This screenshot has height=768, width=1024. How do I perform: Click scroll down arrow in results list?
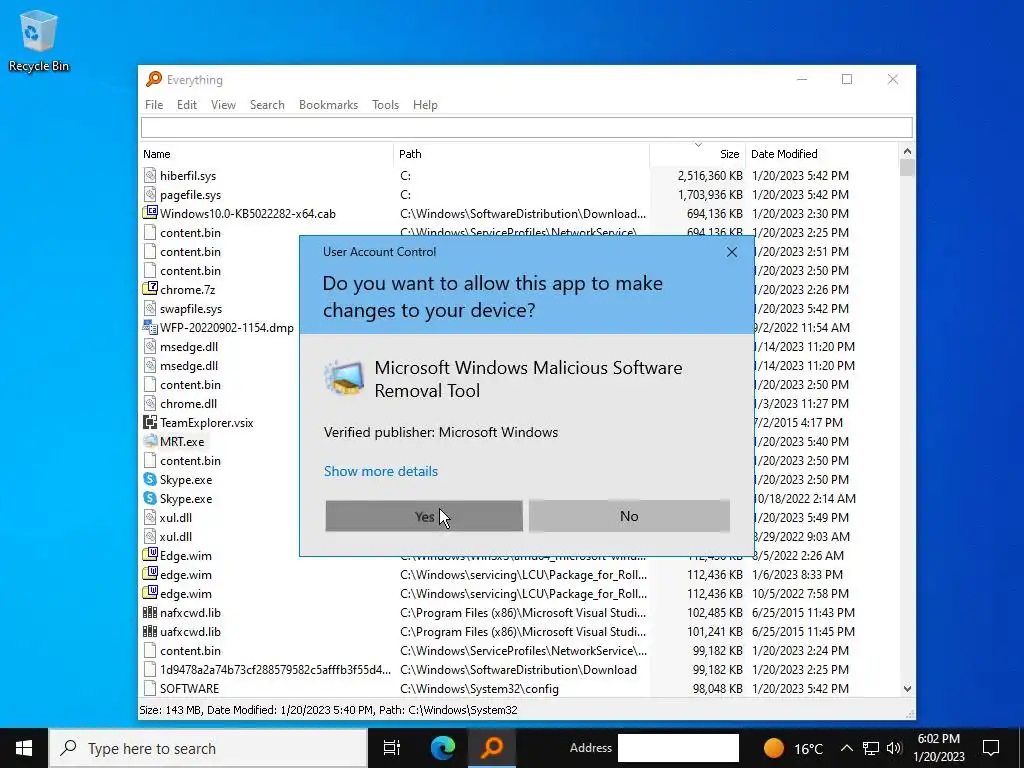click(x=907, y=688)
